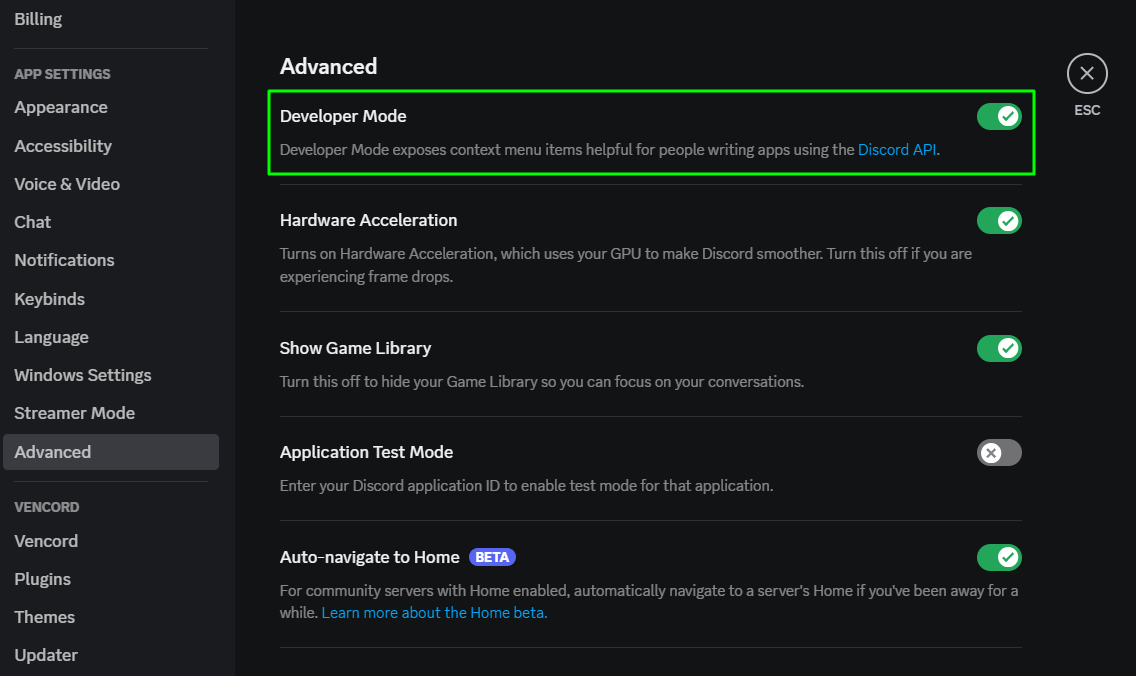Screen dimensions: 1136x676
Task: Click the Show Game Library title
Action: (x=355, y=349)
